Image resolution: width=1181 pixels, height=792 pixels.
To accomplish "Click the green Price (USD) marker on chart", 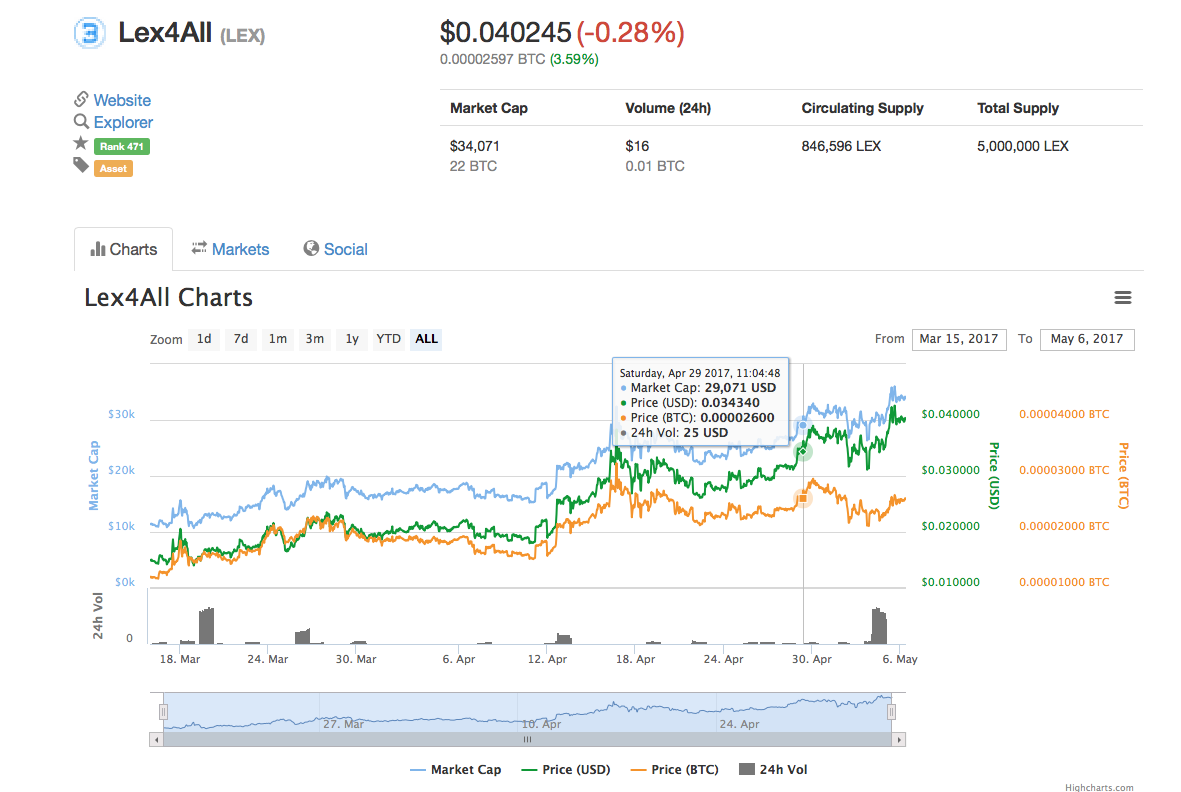I will click(x=803, y=452).
